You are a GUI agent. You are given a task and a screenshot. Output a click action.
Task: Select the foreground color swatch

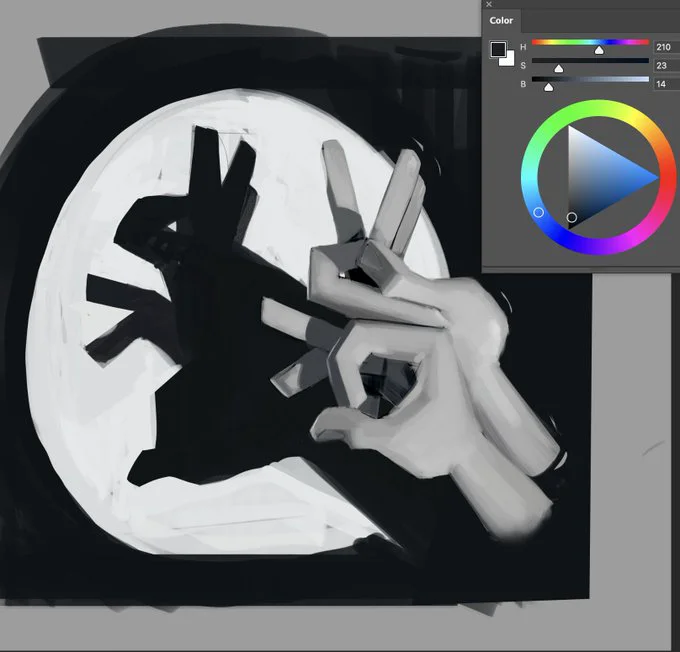tap(498, 49)
